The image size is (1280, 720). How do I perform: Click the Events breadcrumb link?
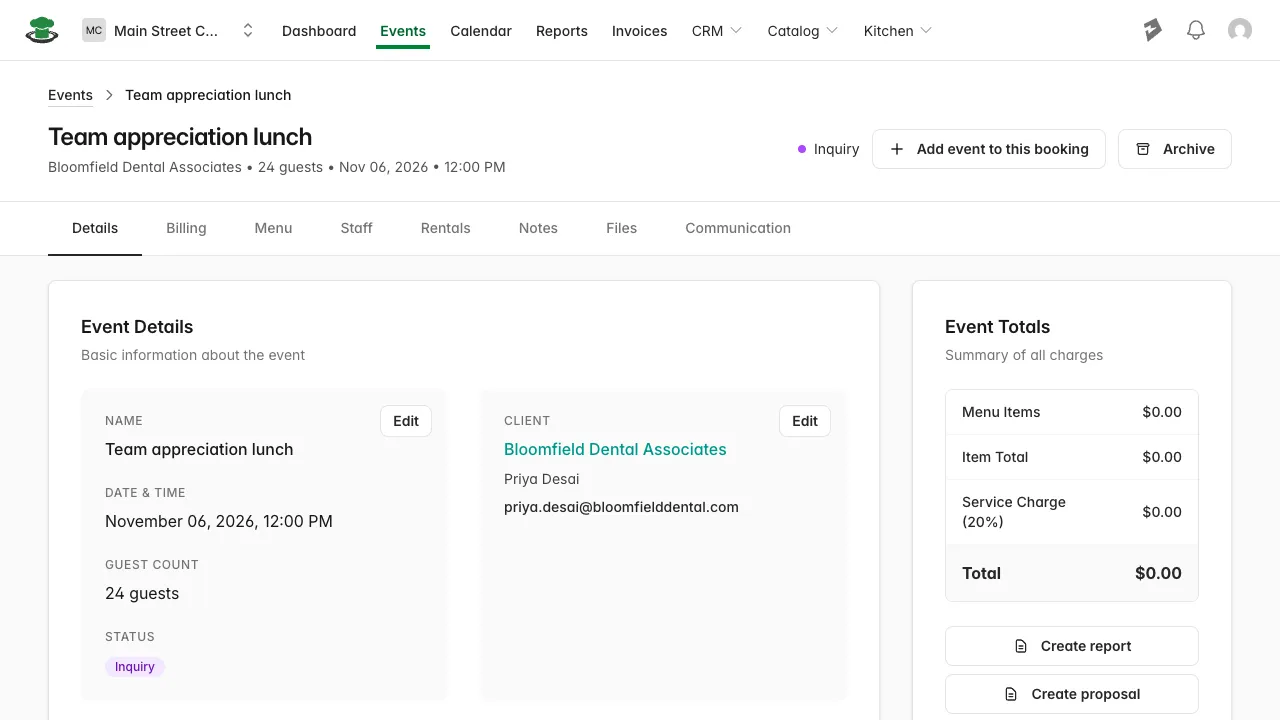click(x=70, y=95)
